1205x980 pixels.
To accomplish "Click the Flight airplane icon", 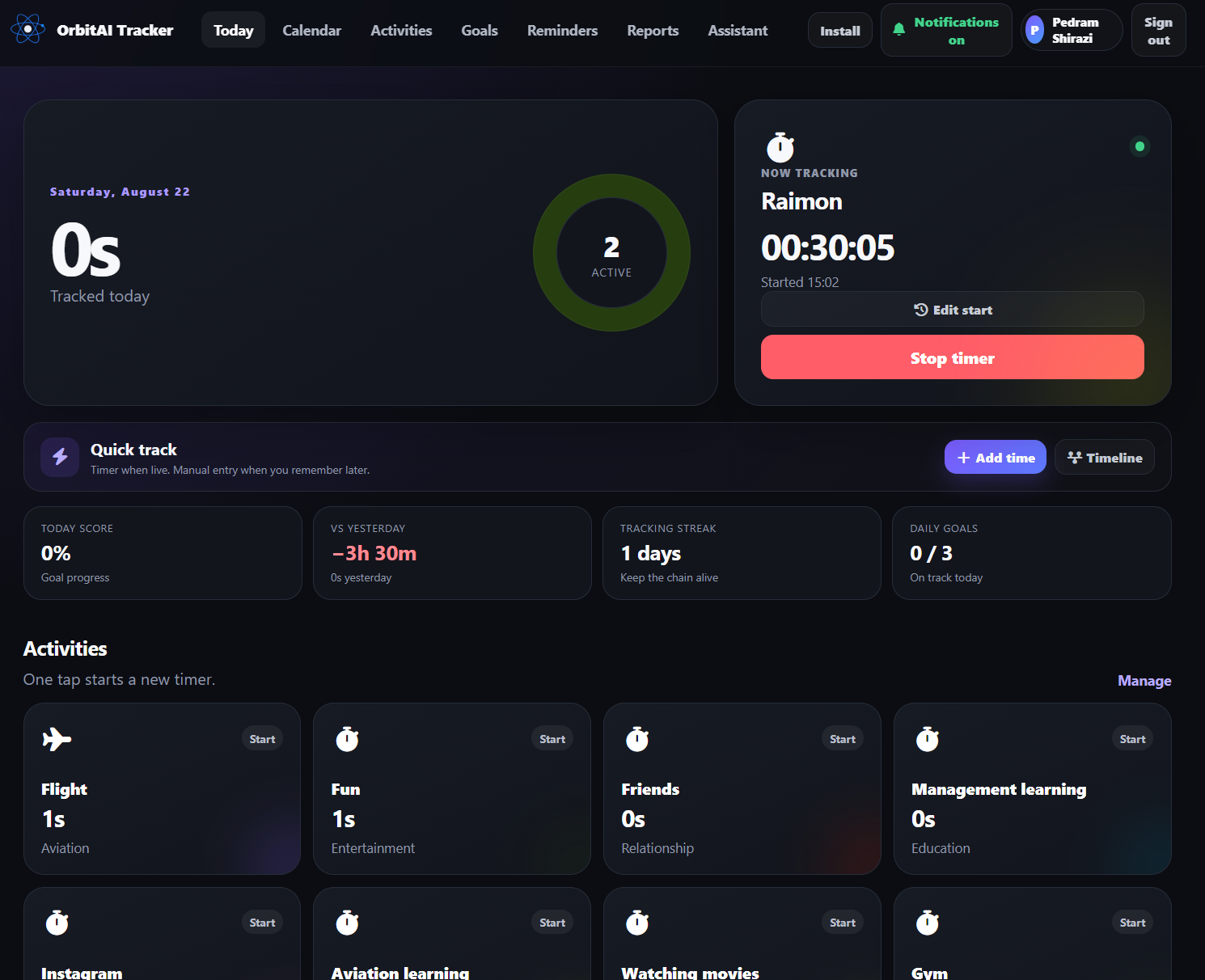I will pos(57,739).
